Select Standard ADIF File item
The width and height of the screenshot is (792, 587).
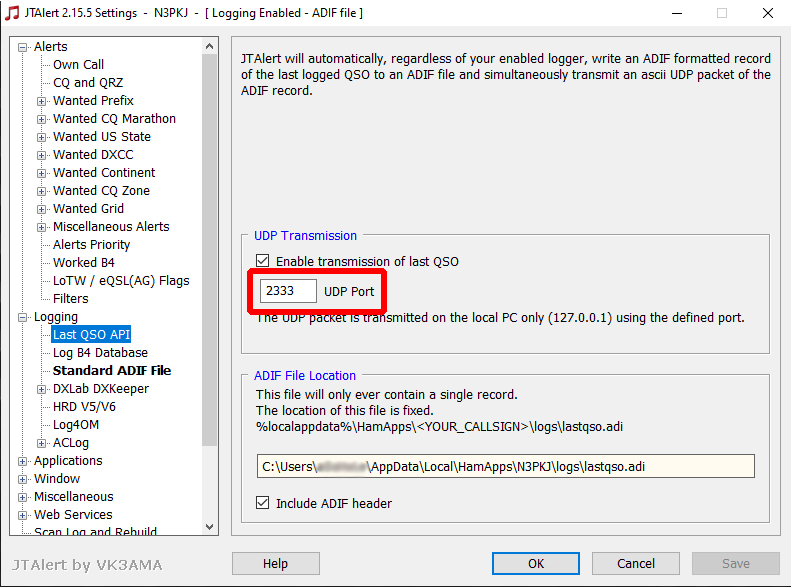coord(112,370)
